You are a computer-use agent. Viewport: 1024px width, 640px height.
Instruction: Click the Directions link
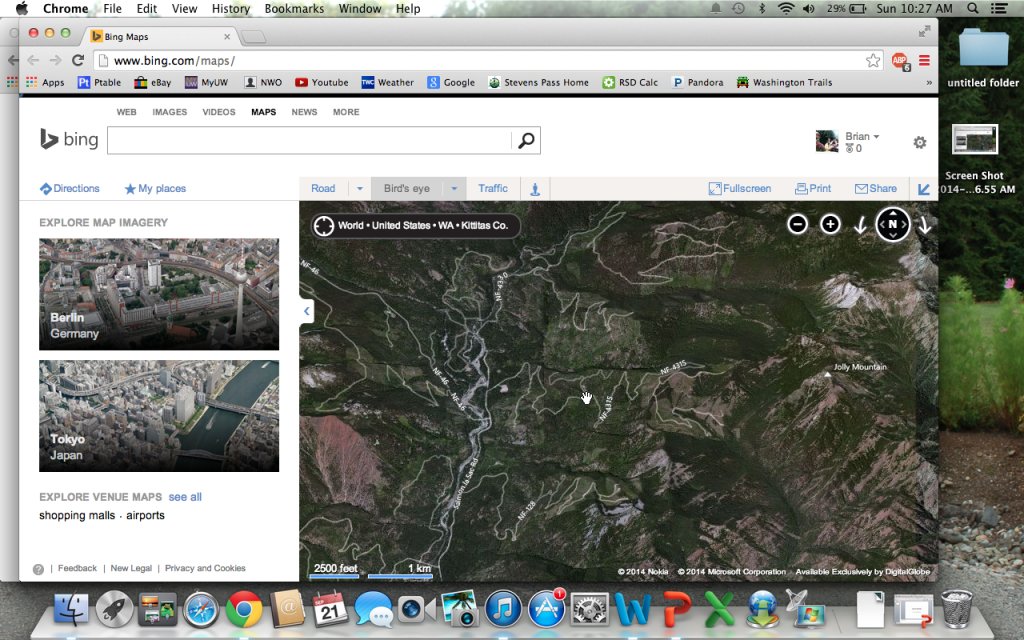[x=70, y=188]
